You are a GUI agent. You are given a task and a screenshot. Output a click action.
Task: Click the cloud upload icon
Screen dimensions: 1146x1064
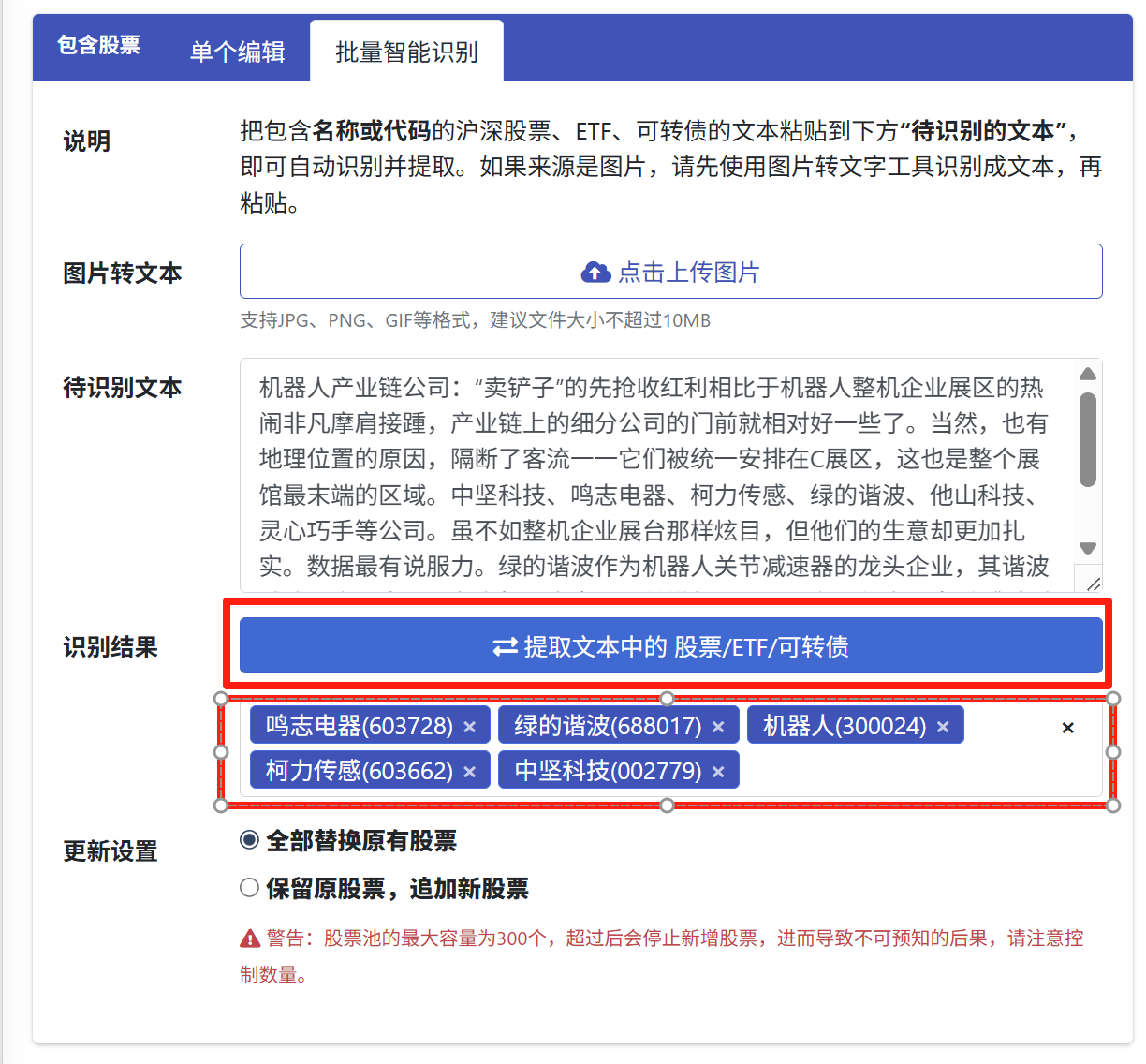tap(595, 273)
